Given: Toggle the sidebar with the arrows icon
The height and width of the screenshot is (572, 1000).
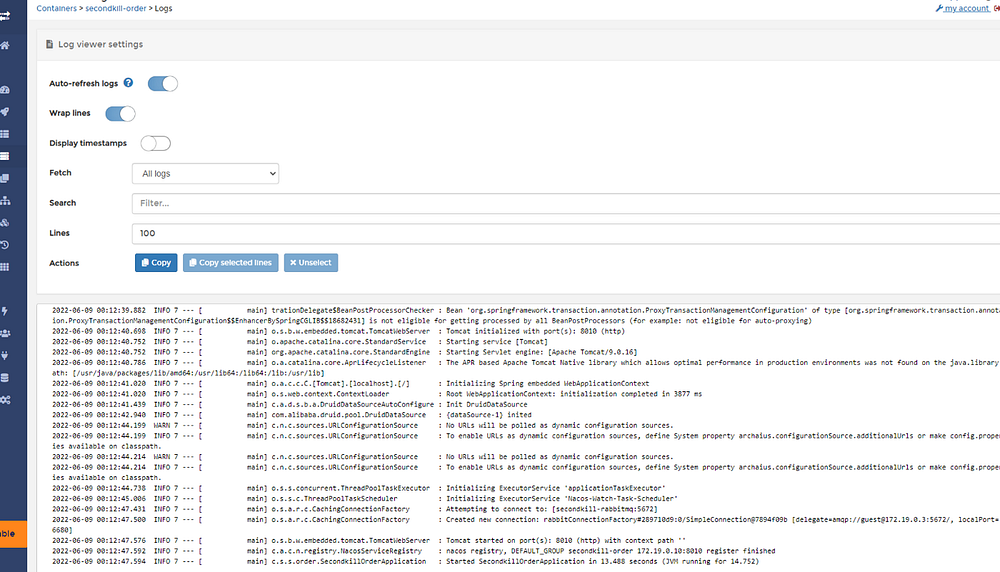Looking at the screenshot, I should pos(5,16).
